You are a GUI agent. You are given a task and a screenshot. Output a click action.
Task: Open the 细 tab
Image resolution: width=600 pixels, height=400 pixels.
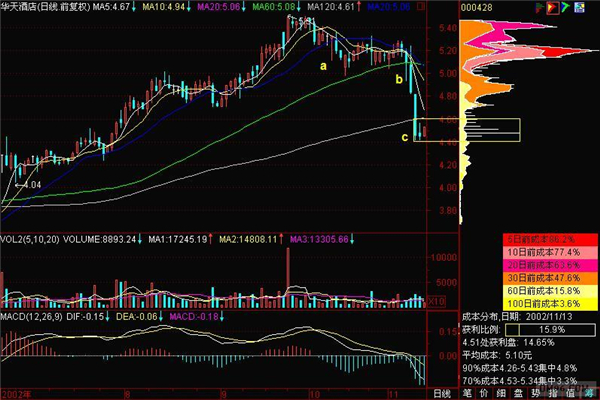click(502, 393)
